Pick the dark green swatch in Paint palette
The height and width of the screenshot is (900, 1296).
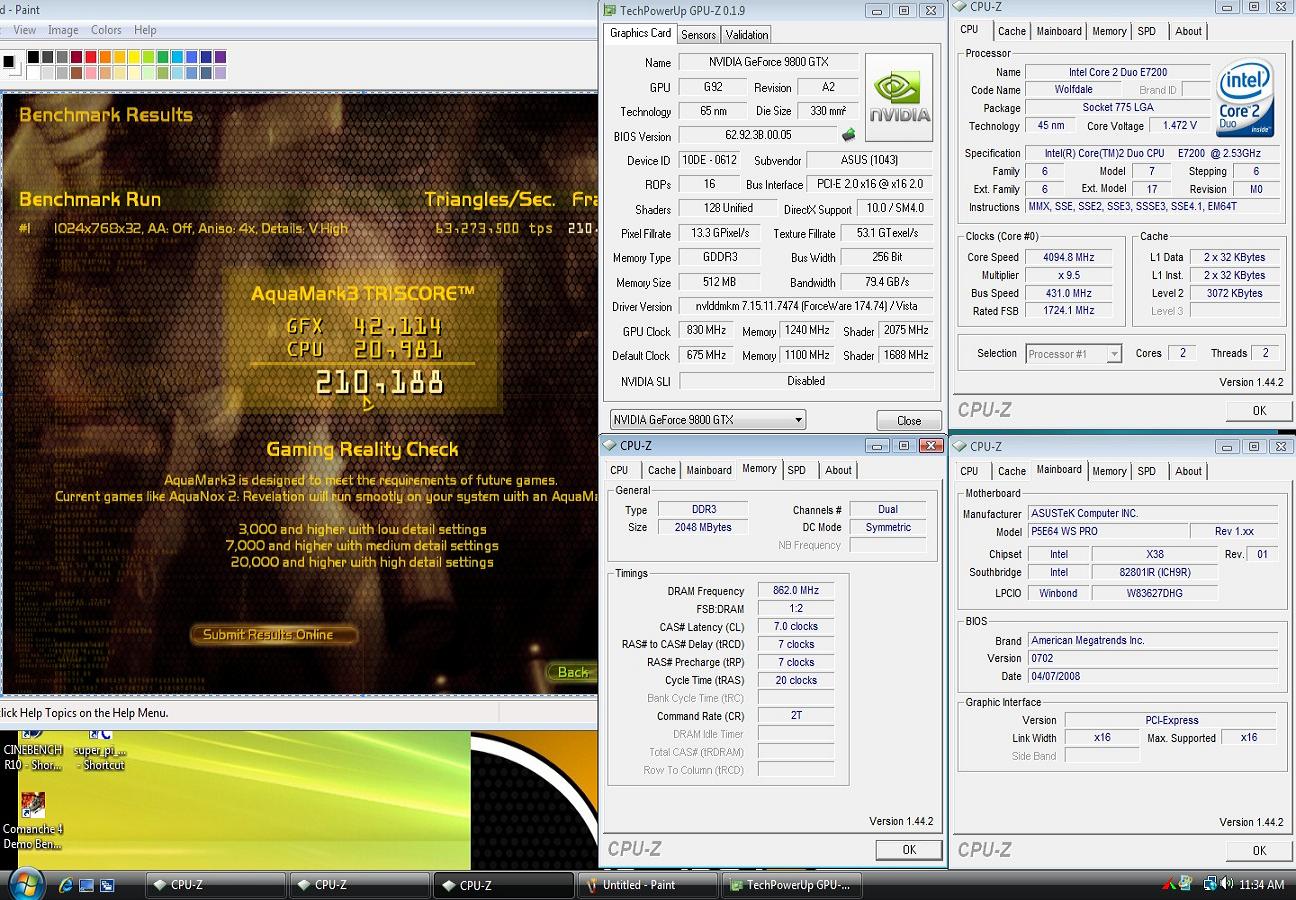(x=163, y=57)
